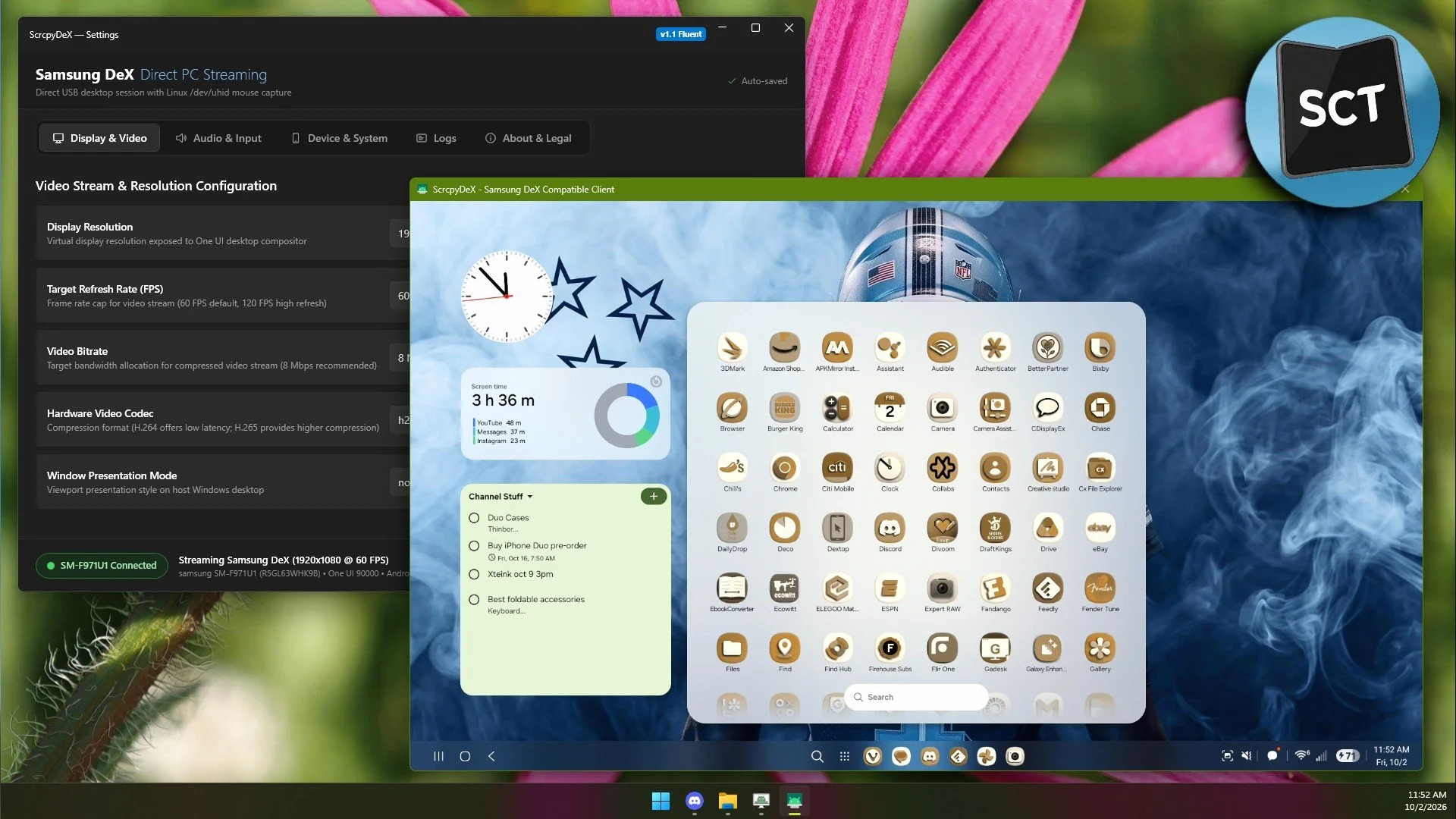The image size is (1456, 819).
Task: Open the Citi Mobile app icon
Action: [837, 468]
